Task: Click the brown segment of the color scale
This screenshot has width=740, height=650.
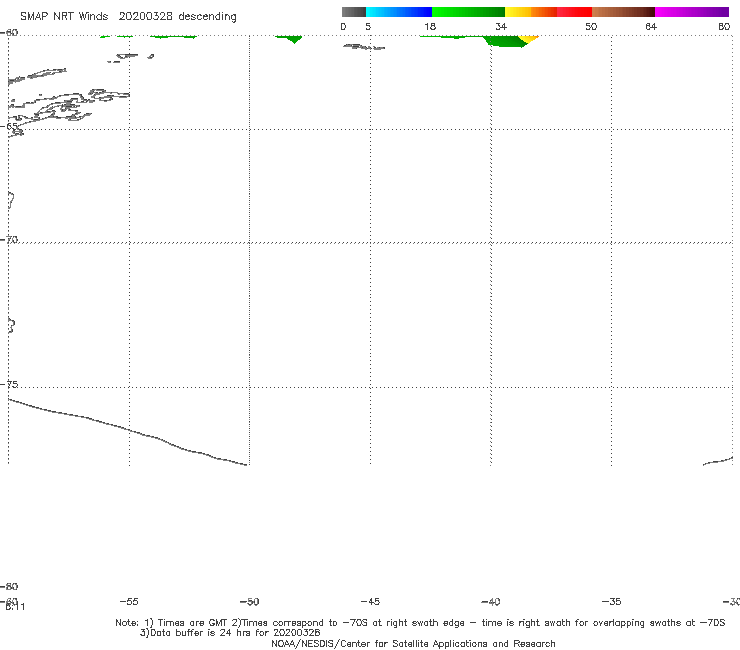Action: click(x=623, y=12)
